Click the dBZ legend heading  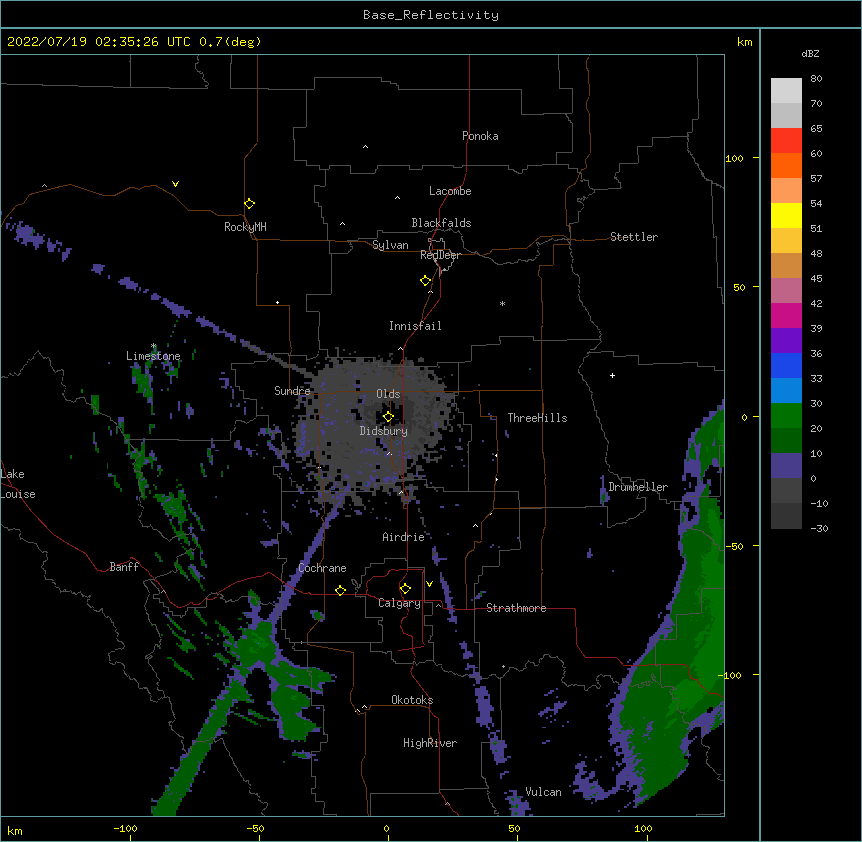[810, 53]
